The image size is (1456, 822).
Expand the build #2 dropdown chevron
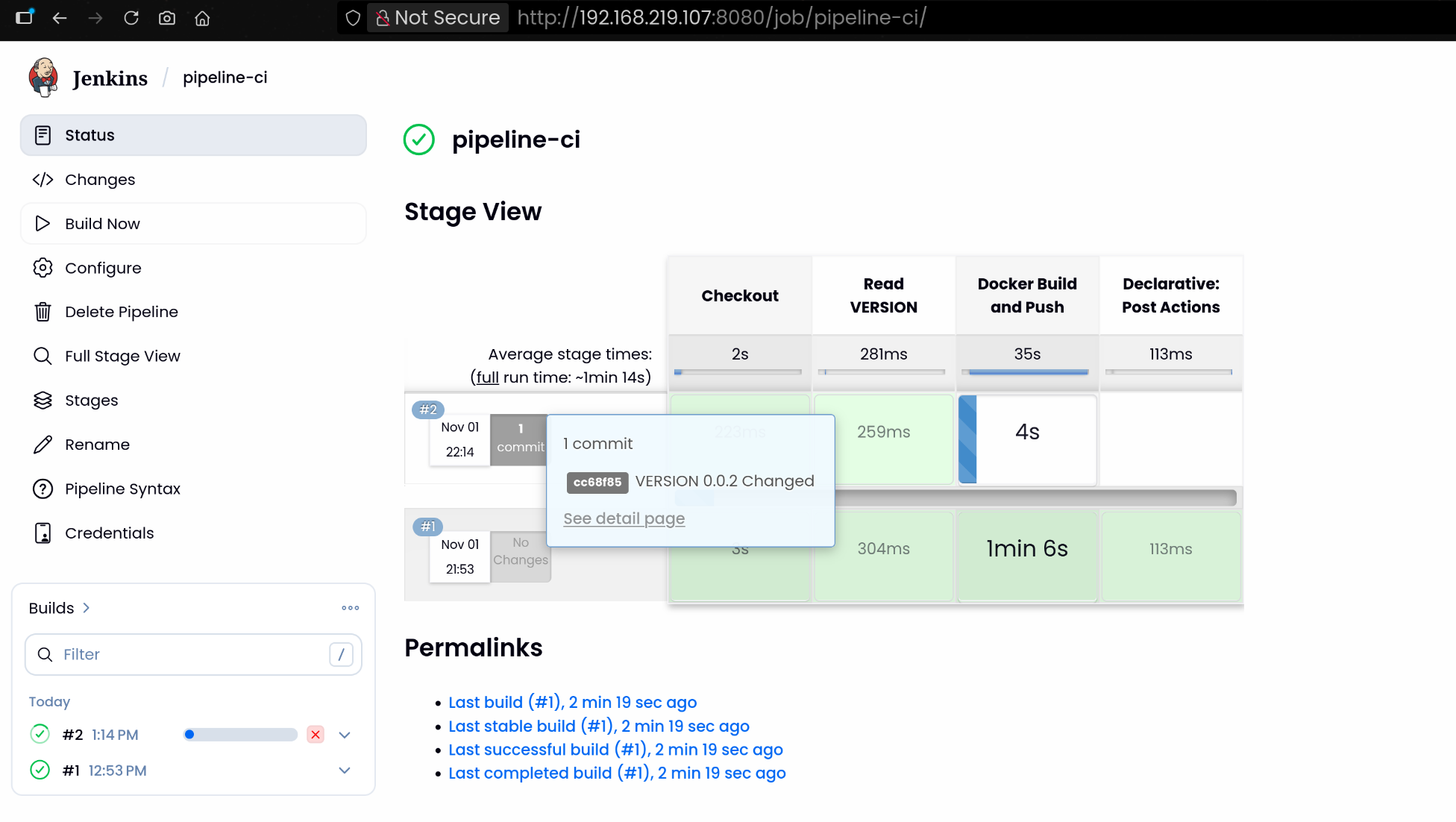coord(345,735)
